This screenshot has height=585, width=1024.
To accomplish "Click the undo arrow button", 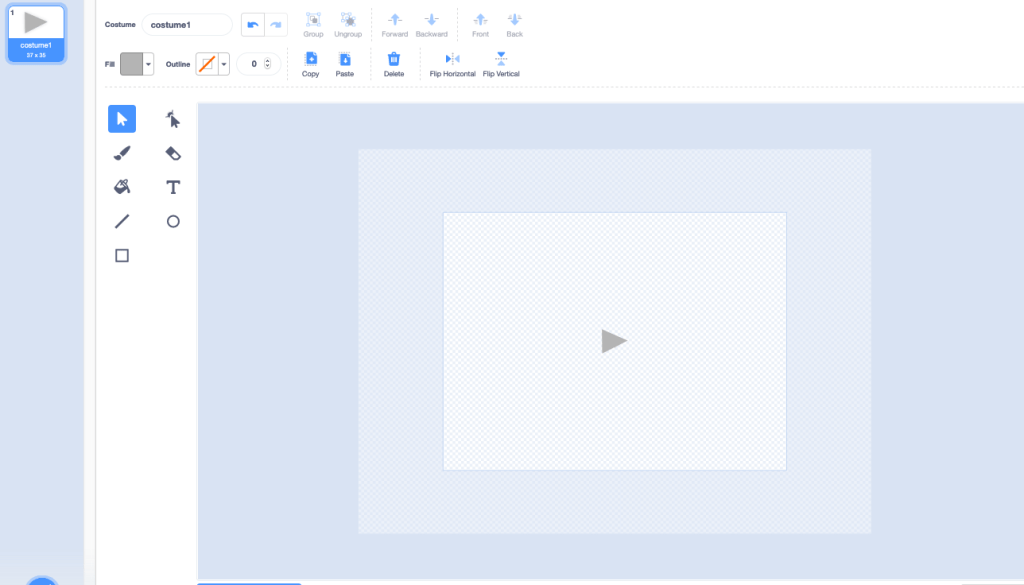I will tap(253, 24).
